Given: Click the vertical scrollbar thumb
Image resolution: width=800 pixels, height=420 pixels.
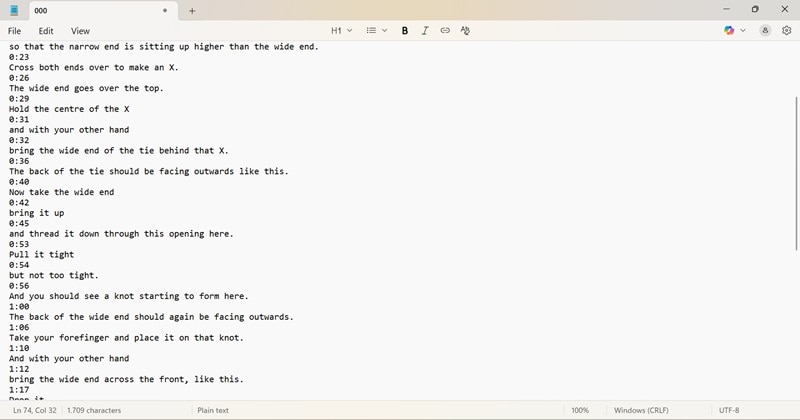Looking at the screenshot, I should pos(796,173).
